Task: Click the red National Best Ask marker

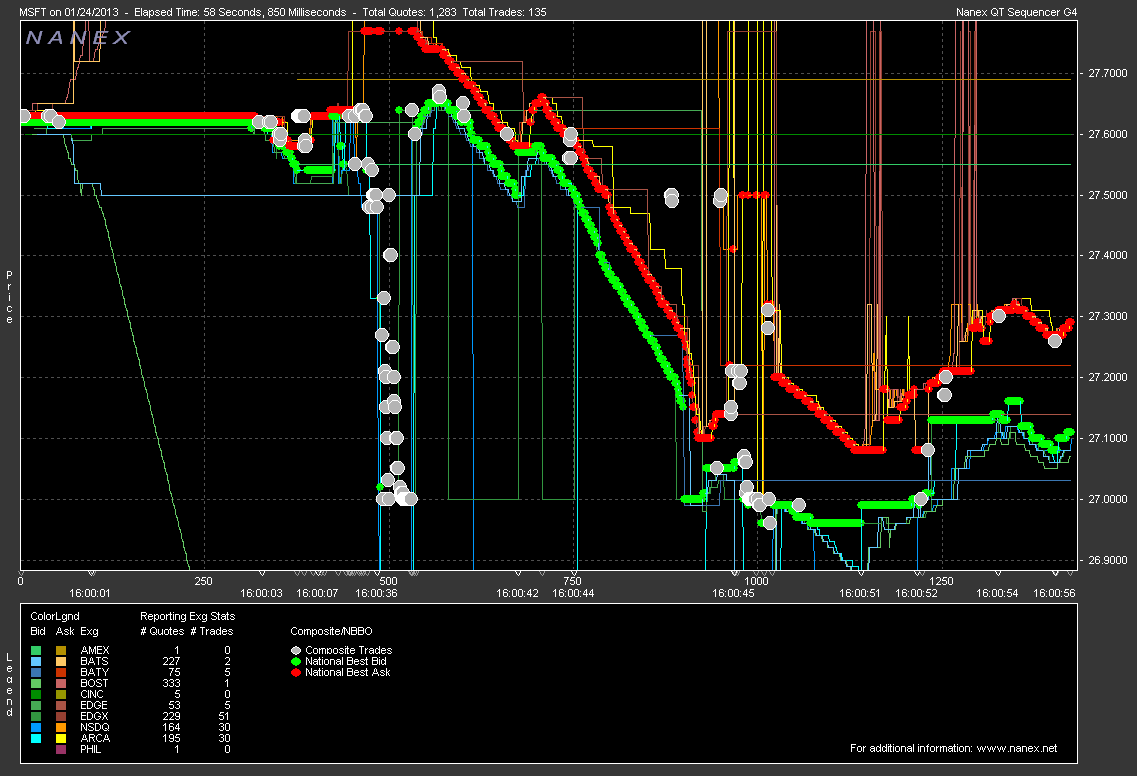Action: point(296,672)
